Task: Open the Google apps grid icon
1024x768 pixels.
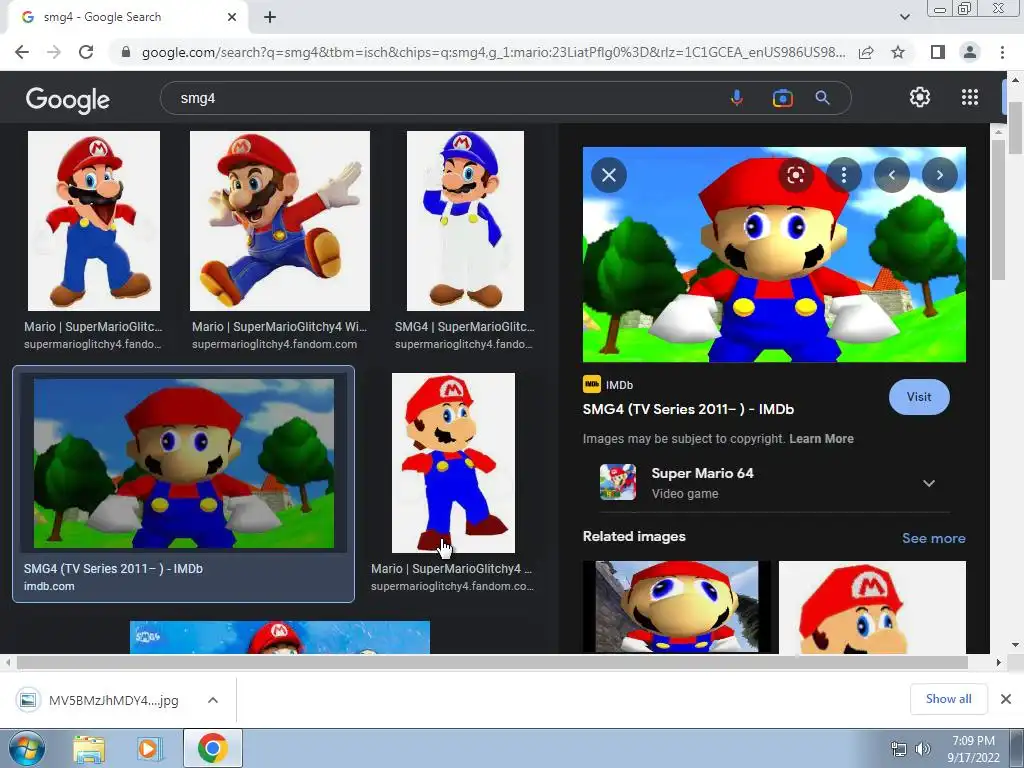Action: [x=970, y=97]
